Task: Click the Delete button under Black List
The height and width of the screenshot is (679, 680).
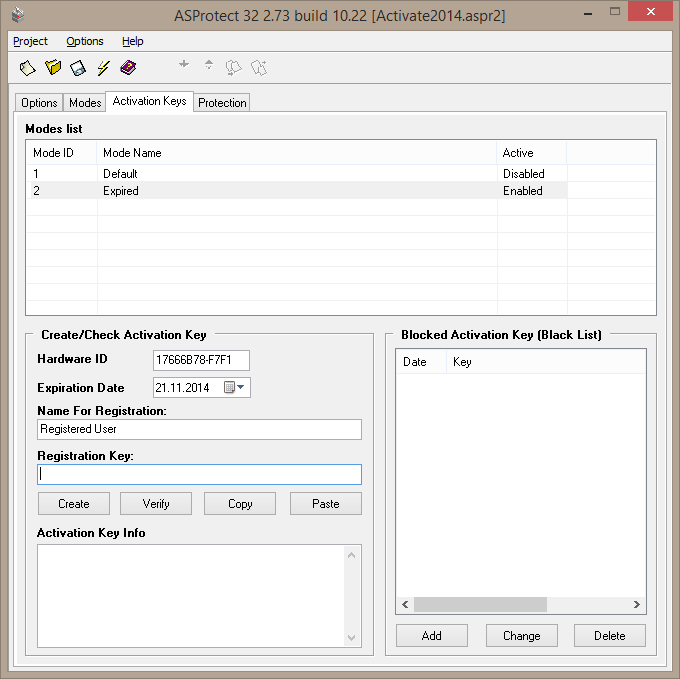Action: [x=610, y=636]
